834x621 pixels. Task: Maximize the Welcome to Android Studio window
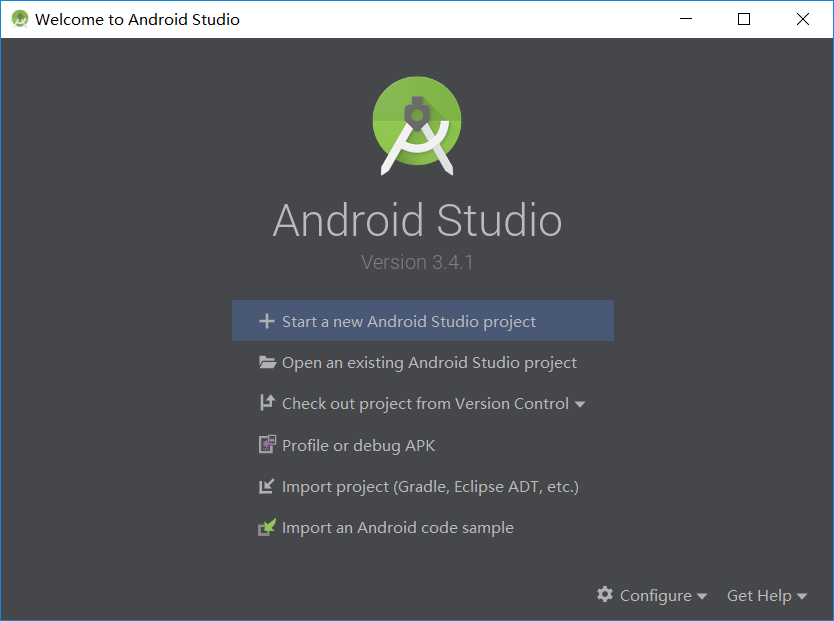tap(744, 19)
